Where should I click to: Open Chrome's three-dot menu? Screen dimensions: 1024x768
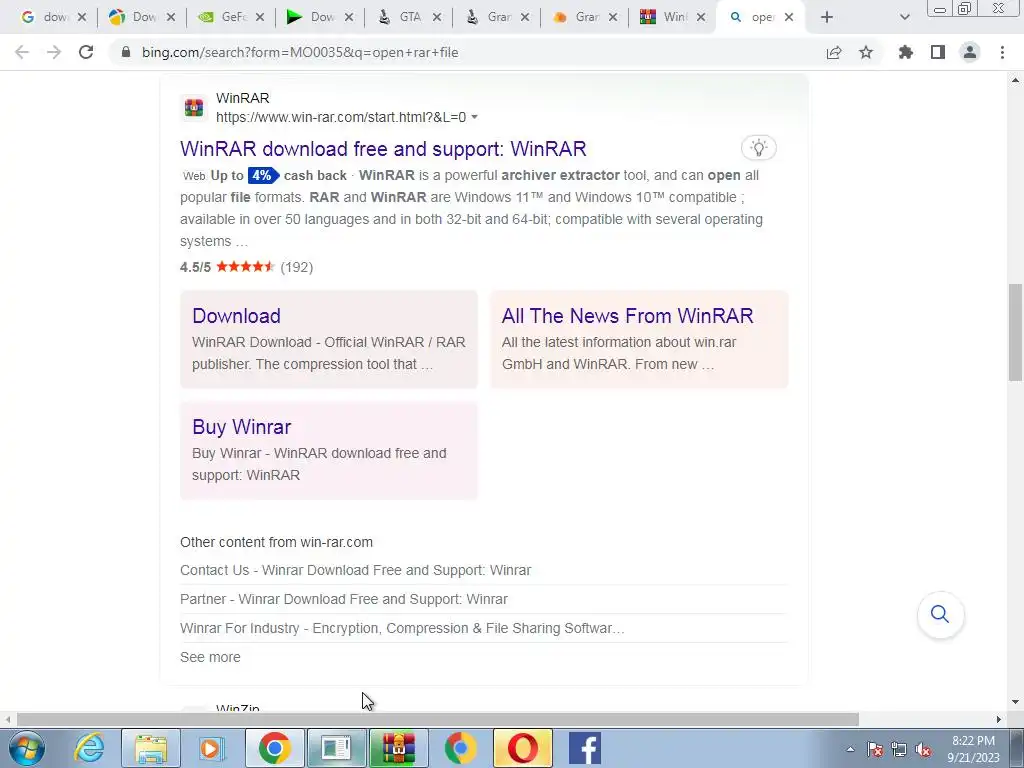click(1002, 52)
